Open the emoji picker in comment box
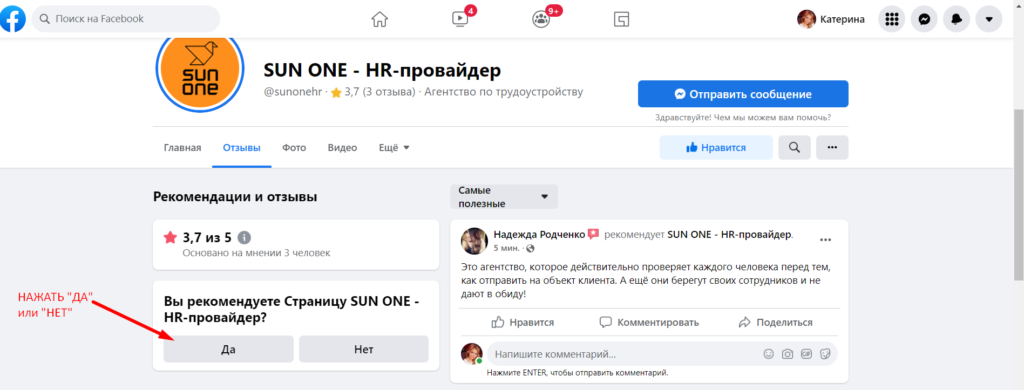Viewport: 1024px width, 390px height. pyautogui.click(x=769, y=354)
